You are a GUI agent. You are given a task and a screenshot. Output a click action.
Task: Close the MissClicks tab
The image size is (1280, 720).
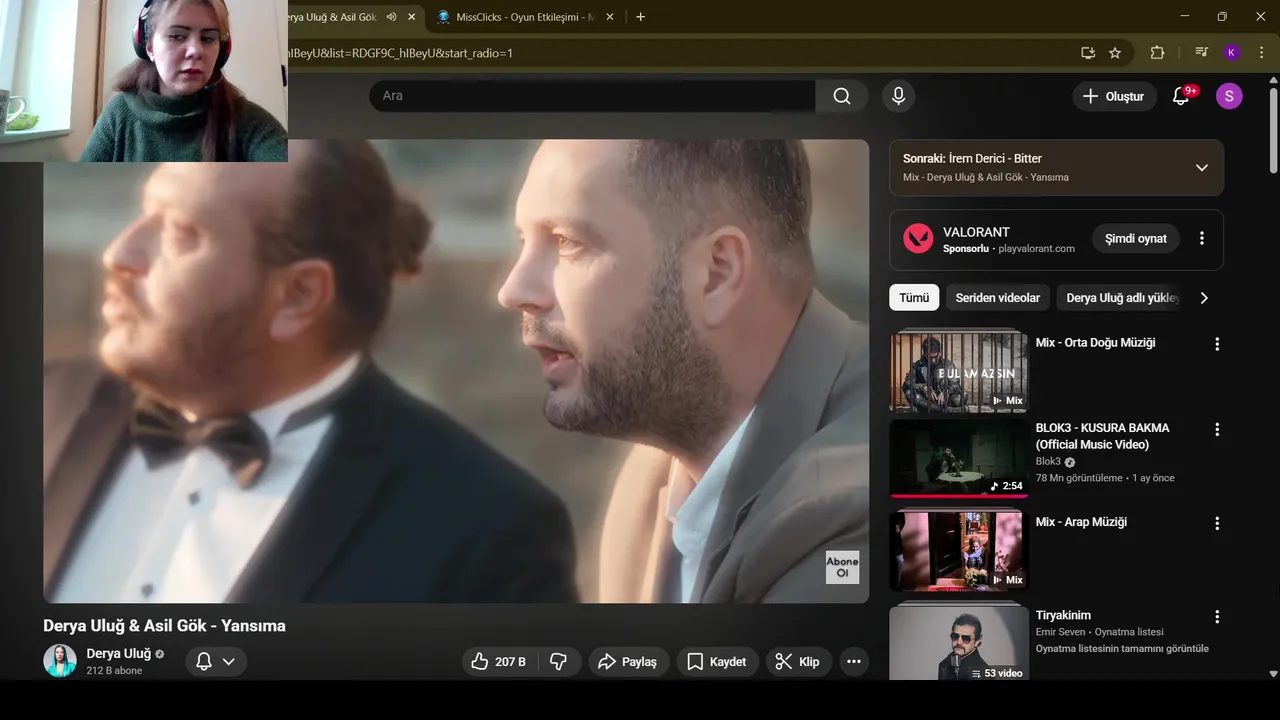[610, 17]
